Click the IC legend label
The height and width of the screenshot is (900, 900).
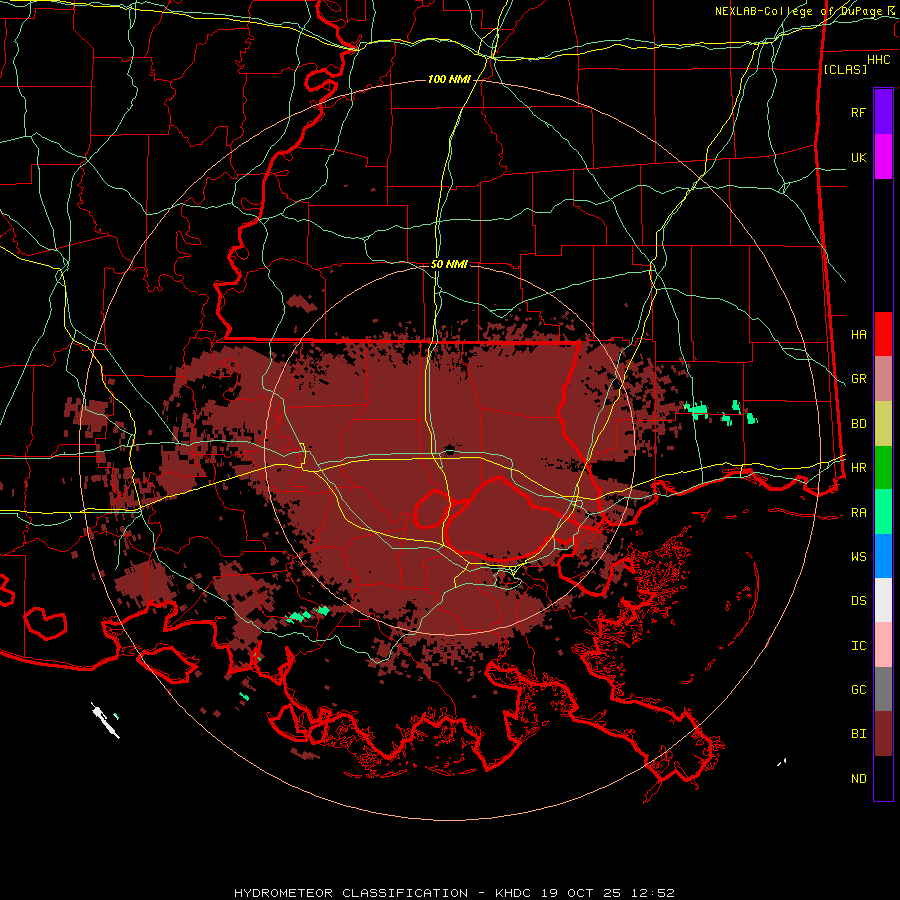click(x=858, y=646)
